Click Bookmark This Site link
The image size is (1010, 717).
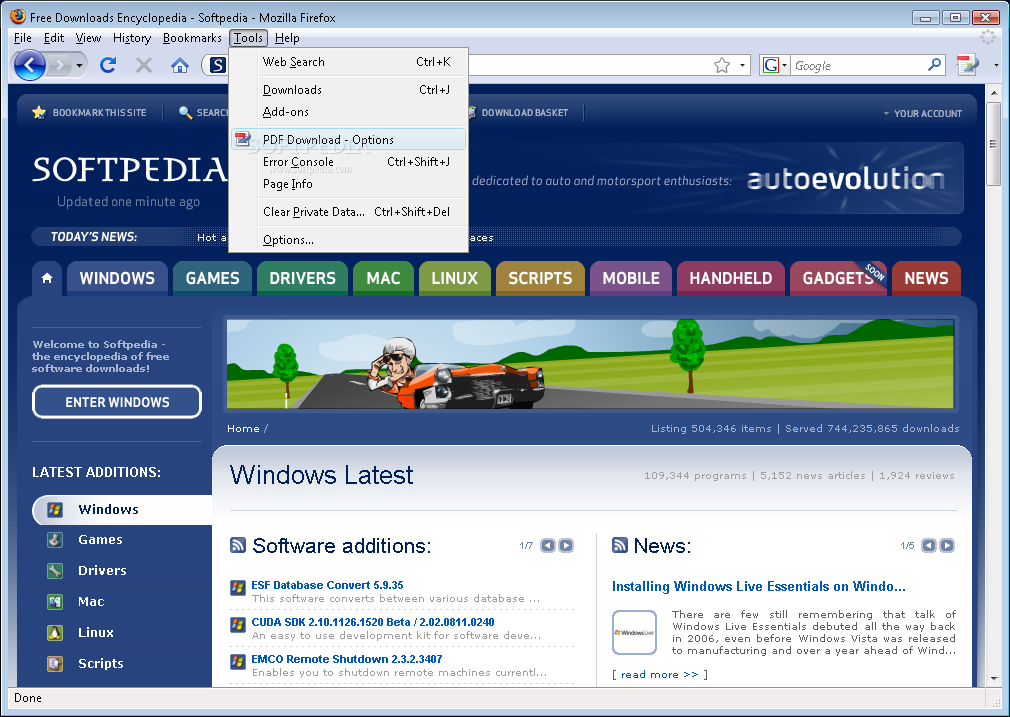pos(90,113)
